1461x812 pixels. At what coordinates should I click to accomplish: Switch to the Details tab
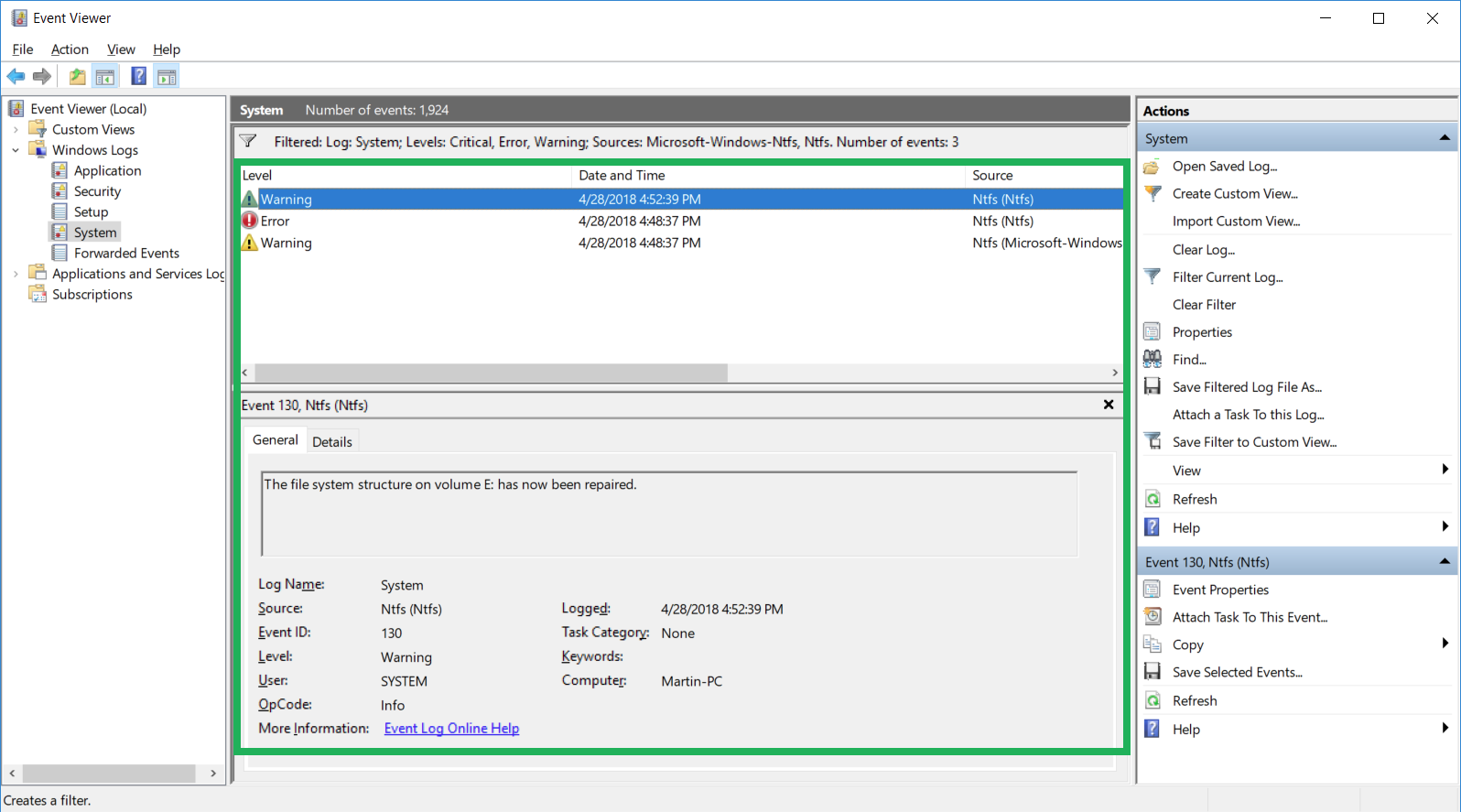(x=332, y=441)
